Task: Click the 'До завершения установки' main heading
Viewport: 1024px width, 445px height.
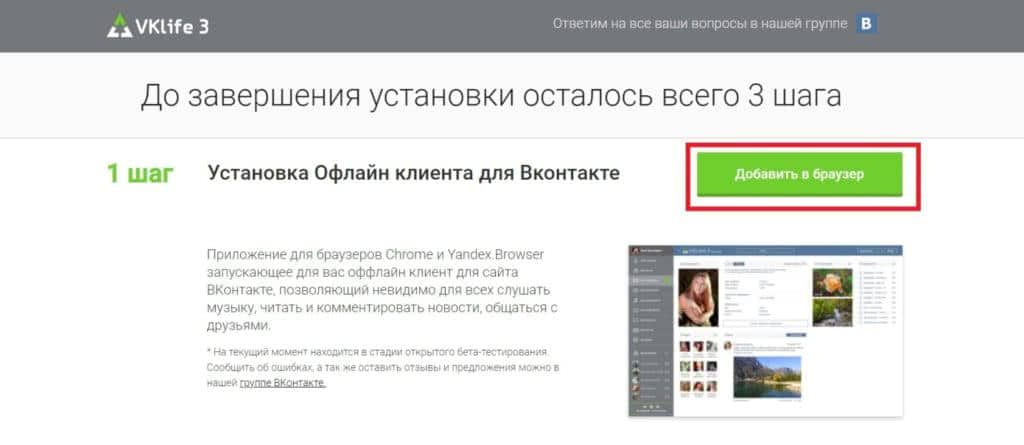Action: [491, 95]
